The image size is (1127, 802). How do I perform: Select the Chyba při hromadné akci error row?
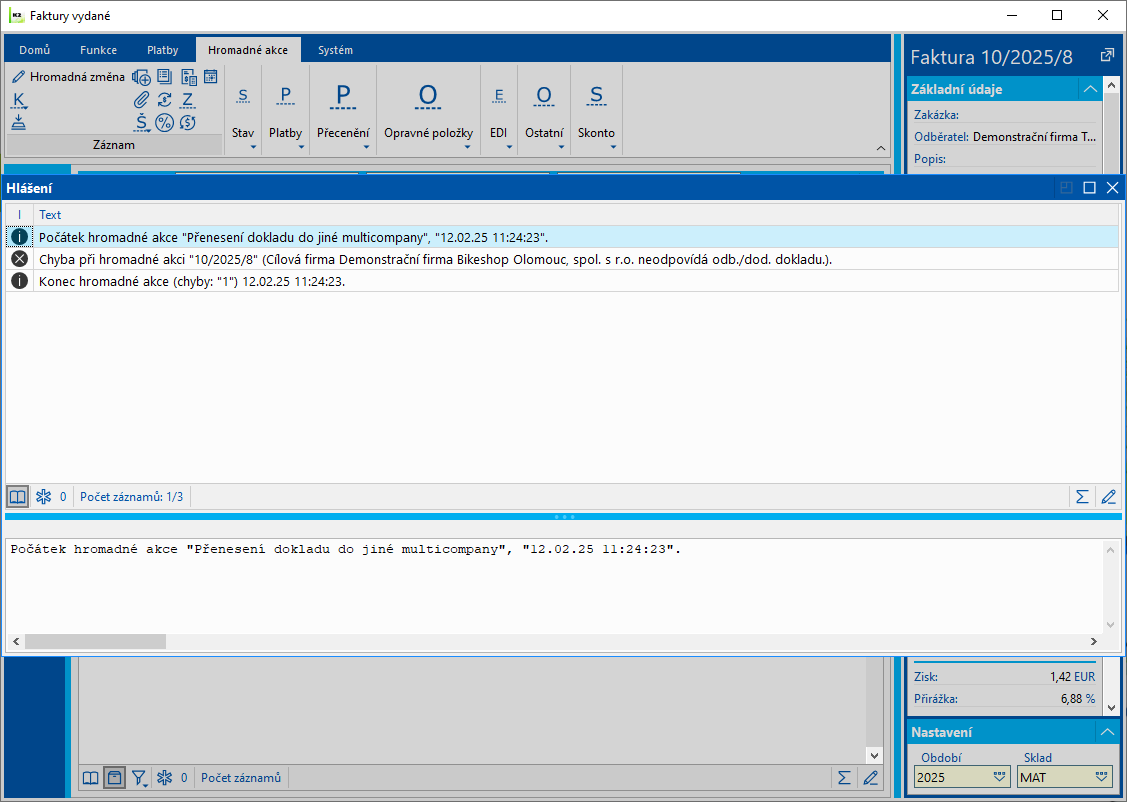(x=562, y=259)
